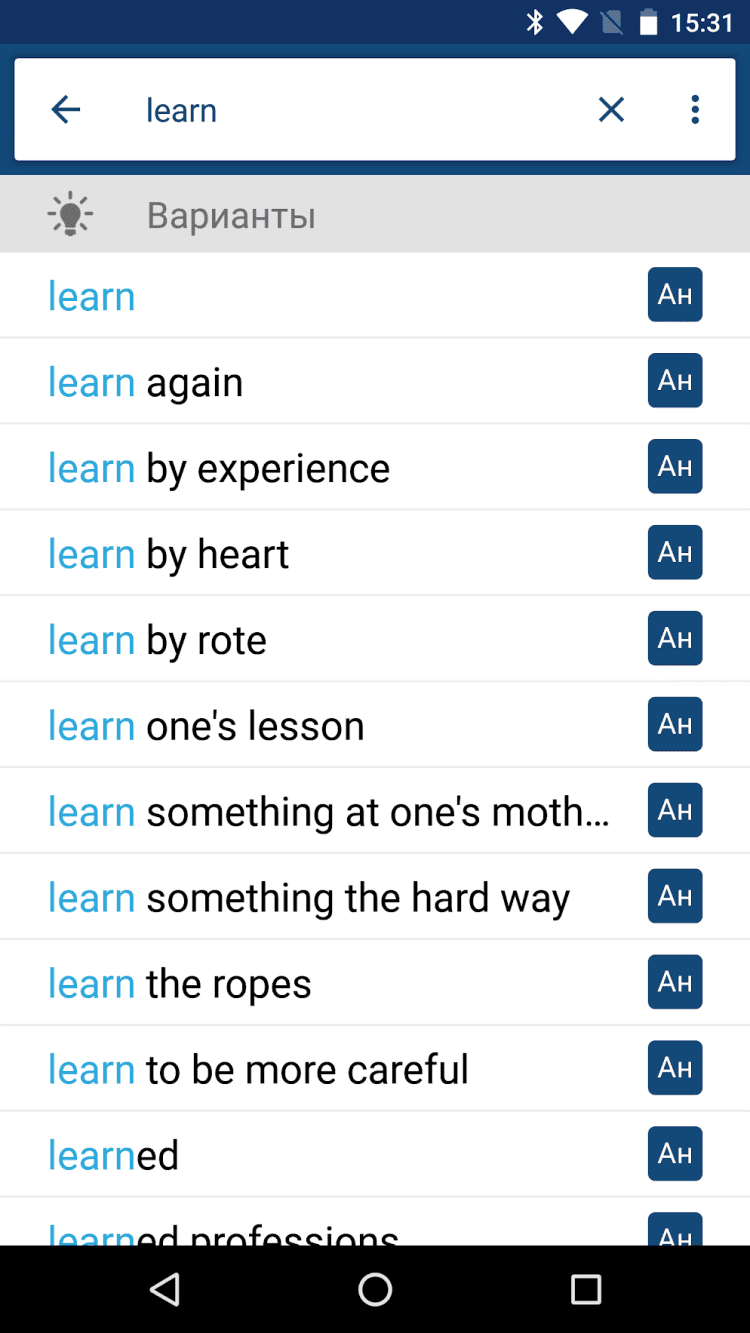Tap the Ан badge next to 'learned'
The image size is (750, 1333).
point(675,1154)
